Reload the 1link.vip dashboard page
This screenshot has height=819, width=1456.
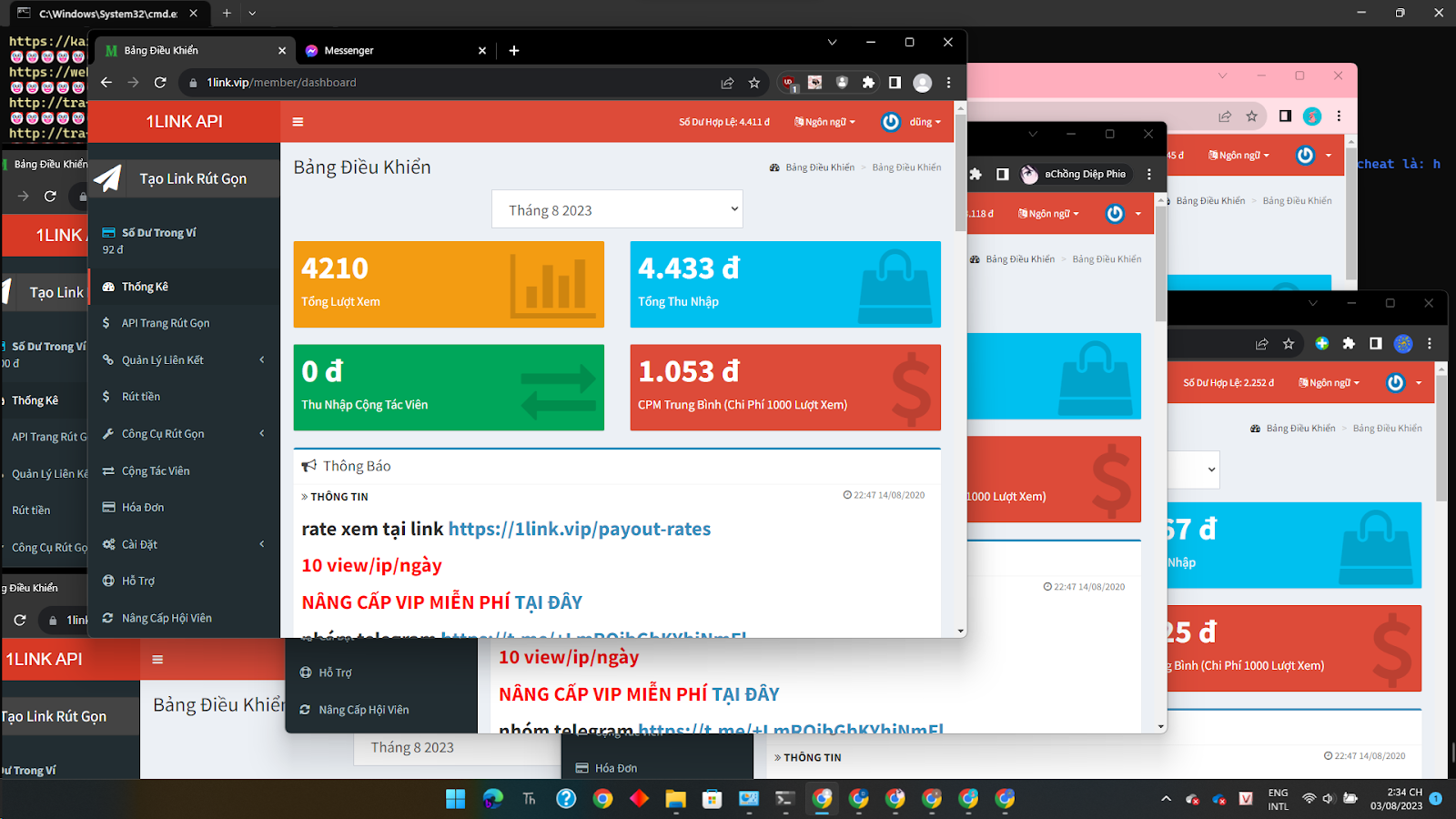pos(160,83)
